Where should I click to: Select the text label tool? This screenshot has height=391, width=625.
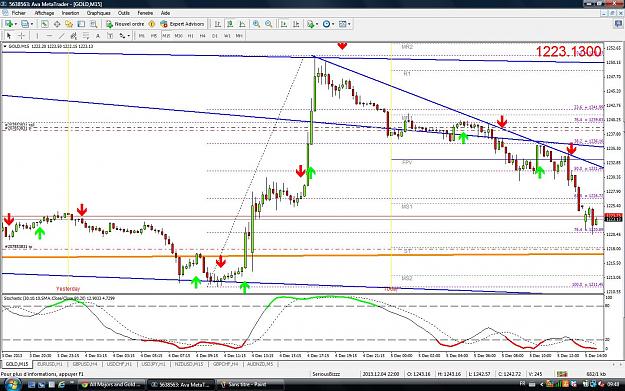pos(110,36)
